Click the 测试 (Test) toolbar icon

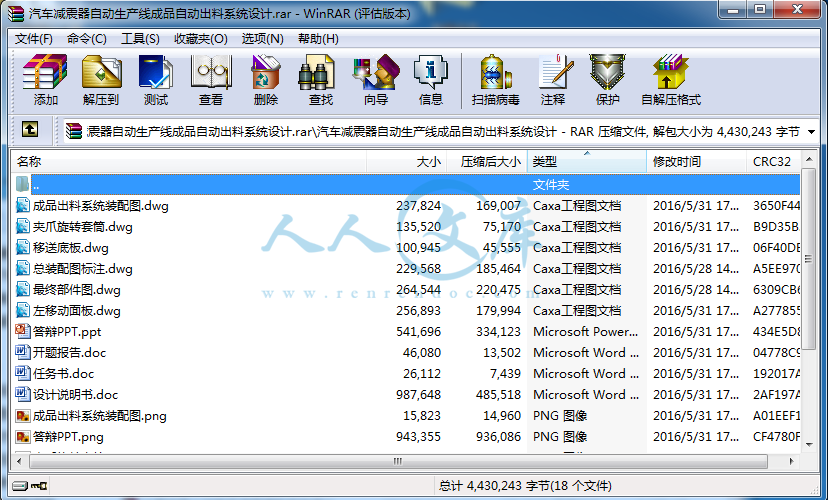pos(155,71)
